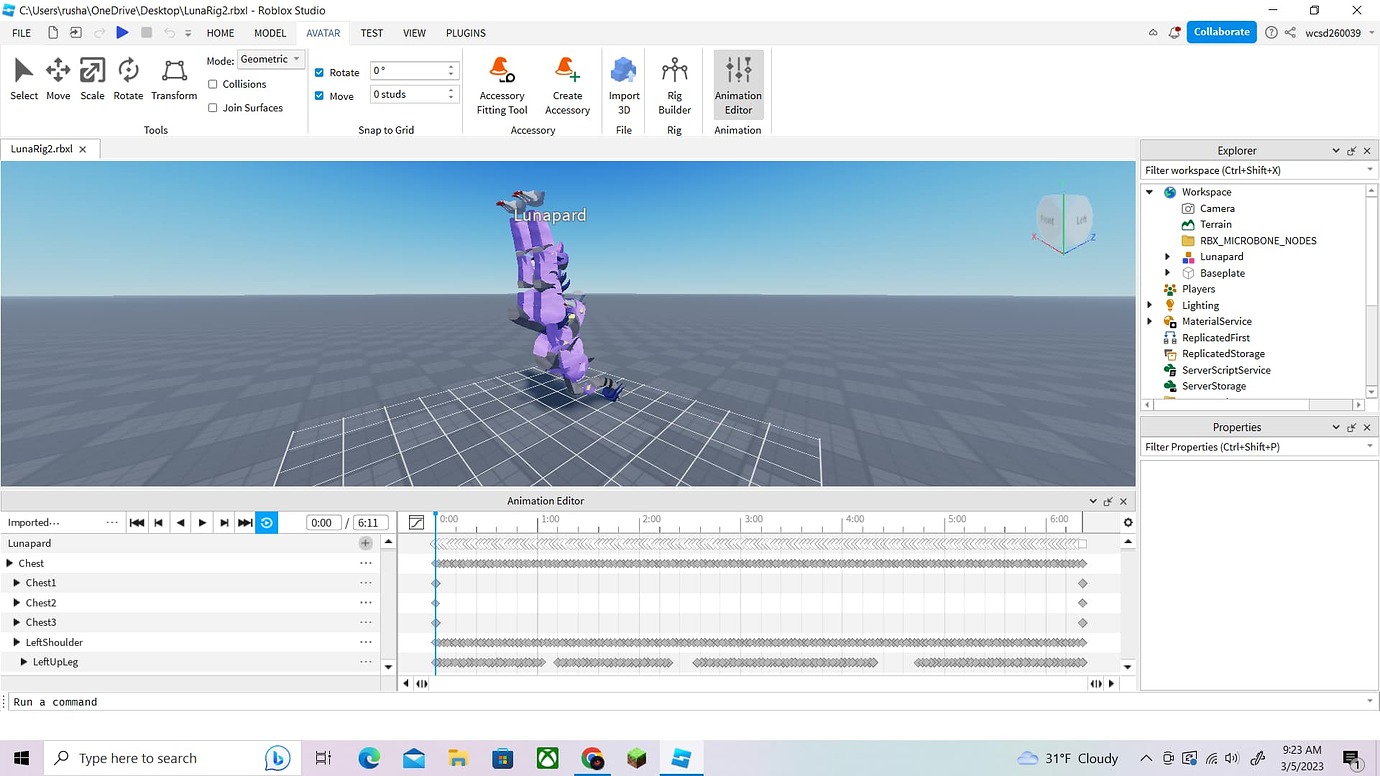This screenshot has height=776, width=1380.
Task: Click the Filter workspace search box
Action: [1258, 170]
